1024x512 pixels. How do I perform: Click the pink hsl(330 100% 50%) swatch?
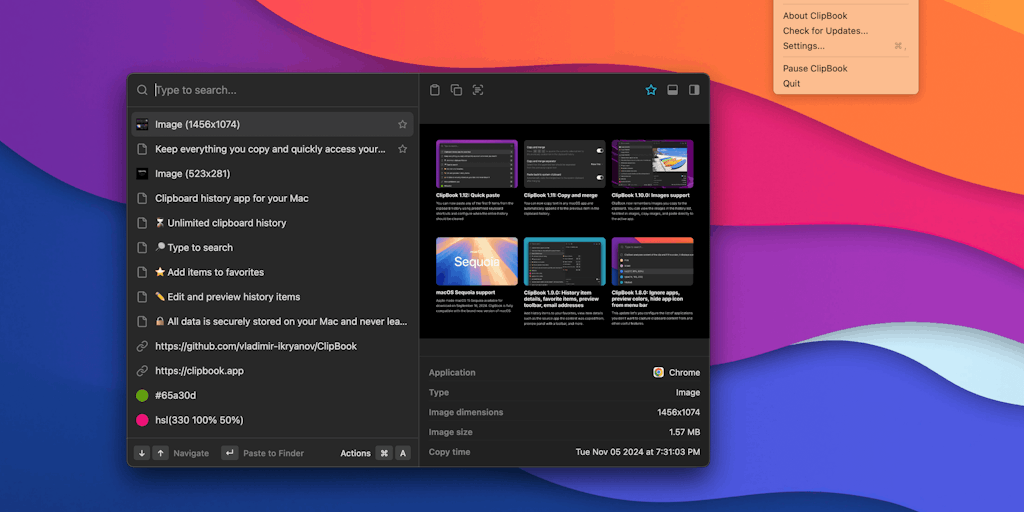(142, 420)
